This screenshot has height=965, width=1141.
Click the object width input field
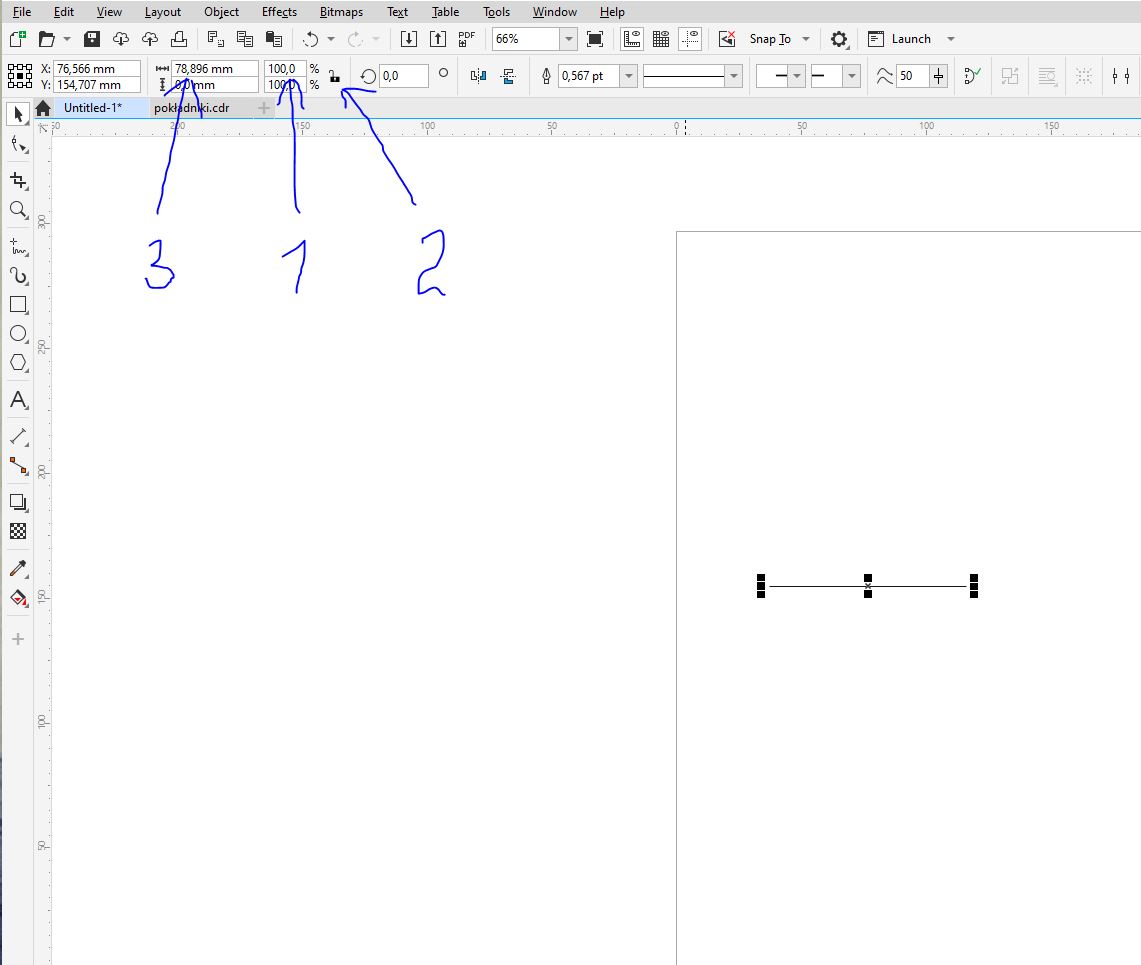point(214,69)
